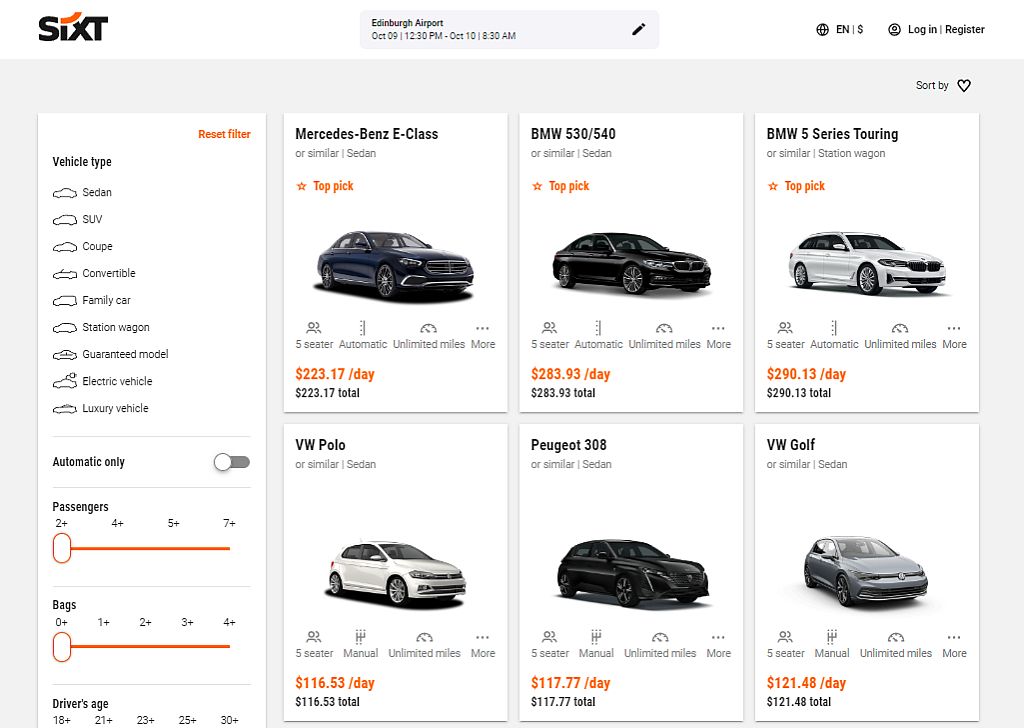Expand More details on the Mercedes-Benz E-Class
This screenshot has width=1024, height=728.
pyautogui.click(x=482, y=335)
